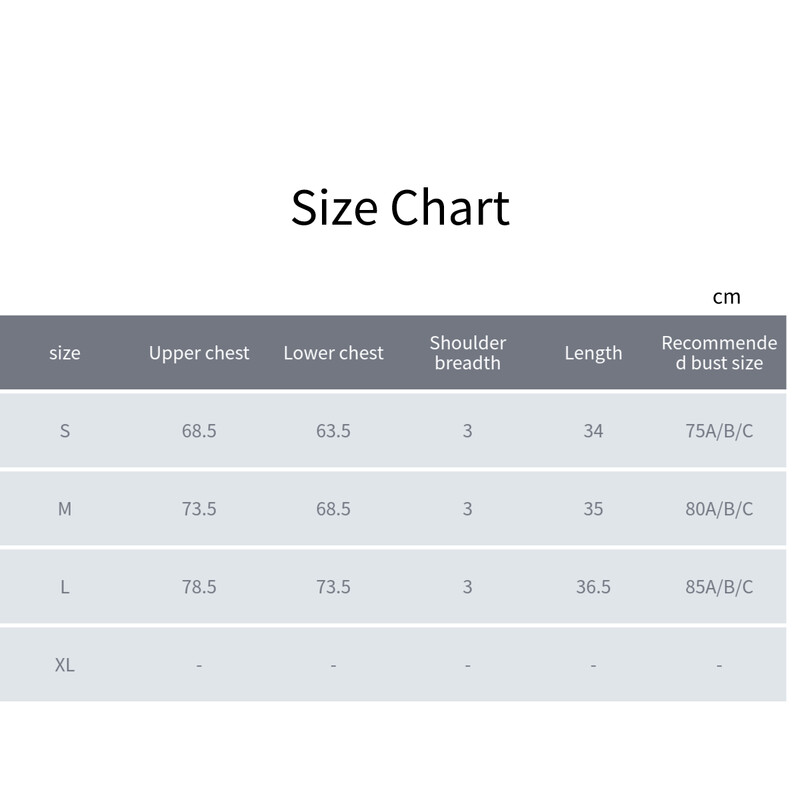Click the 75A/B/C bust size cell
Viewport: 800px width, 800px height.
point(719,431)
